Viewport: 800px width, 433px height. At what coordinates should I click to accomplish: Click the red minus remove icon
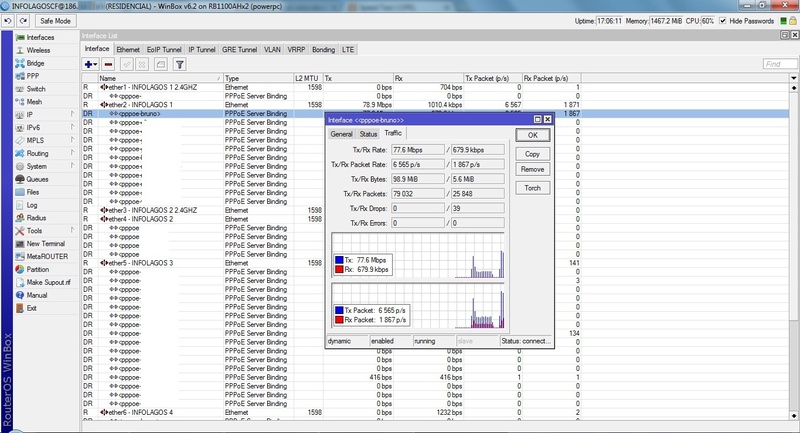pyautogui.click(x=108, y=63)
